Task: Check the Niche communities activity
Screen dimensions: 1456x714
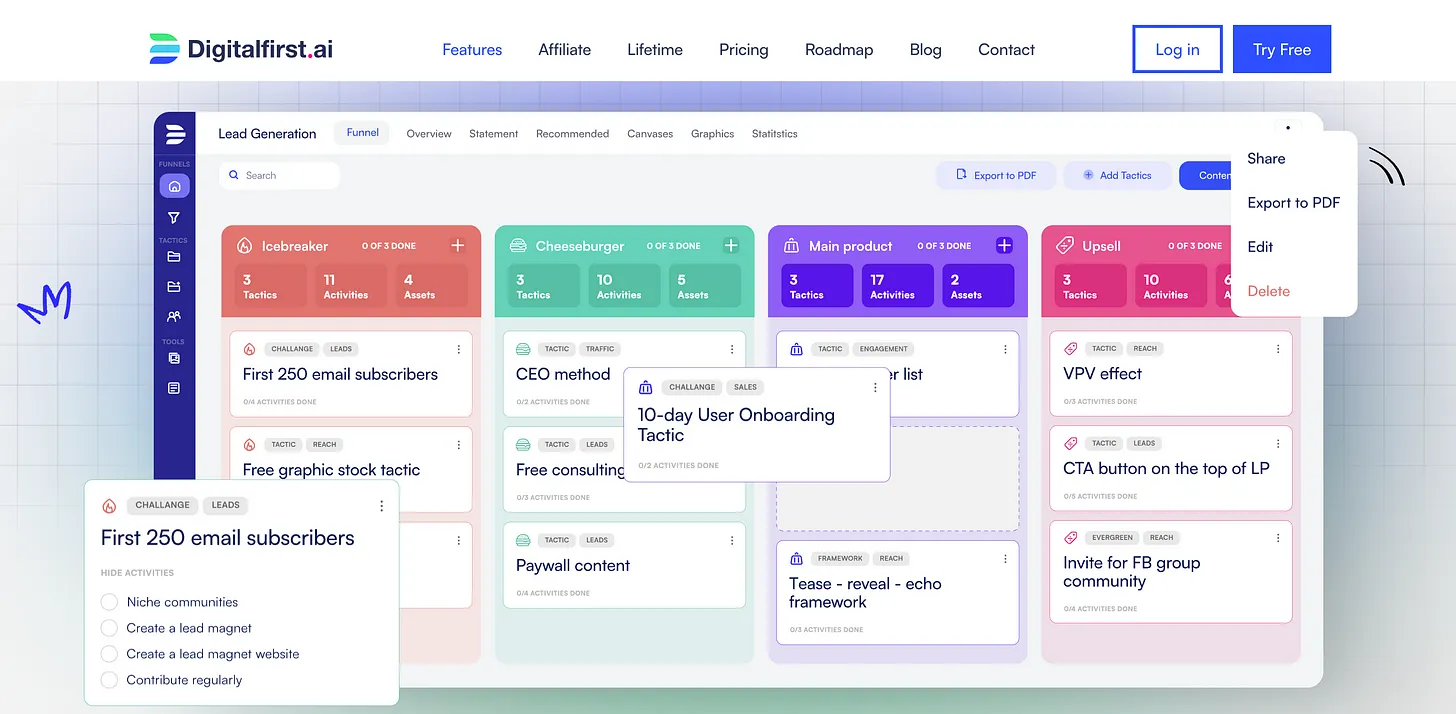Action: click(109, 602)
